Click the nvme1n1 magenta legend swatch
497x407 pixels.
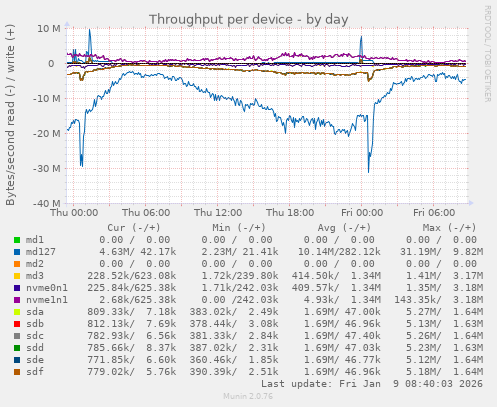[x=17, y=300]
